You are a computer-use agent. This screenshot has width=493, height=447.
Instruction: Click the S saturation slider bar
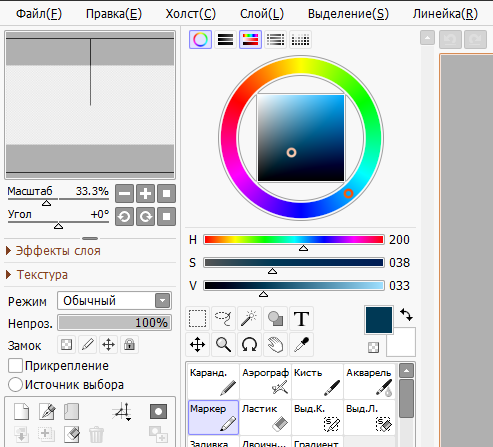[x=294, y=263]
